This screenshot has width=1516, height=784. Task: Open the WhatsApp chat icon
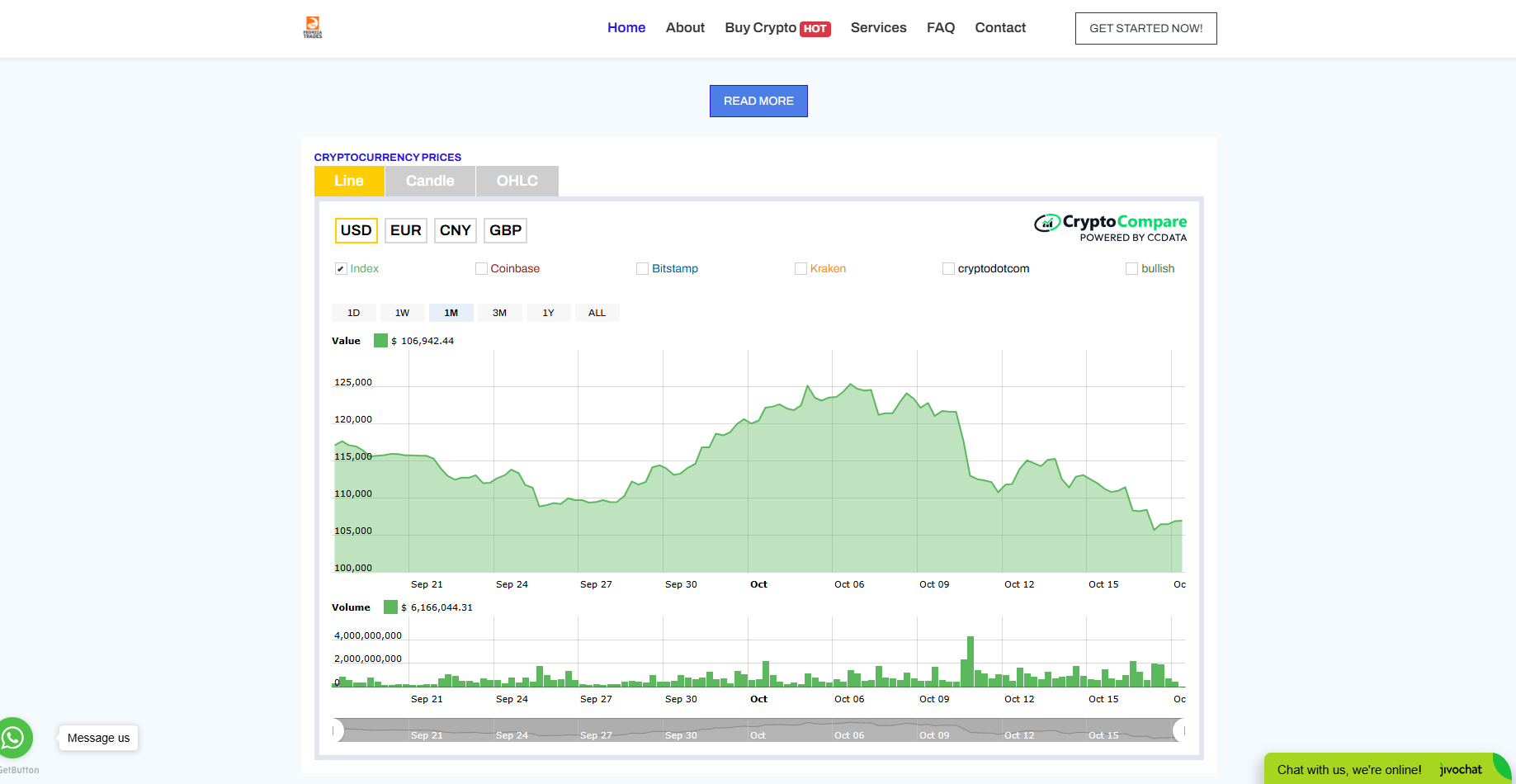click(14, 737)
